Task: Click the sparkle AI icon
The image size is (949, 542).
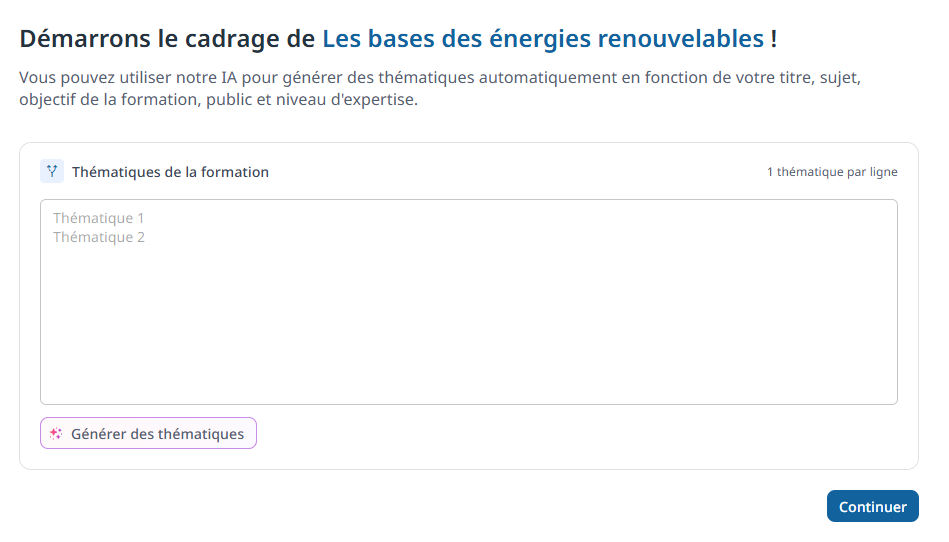Action: pos(56,434)
